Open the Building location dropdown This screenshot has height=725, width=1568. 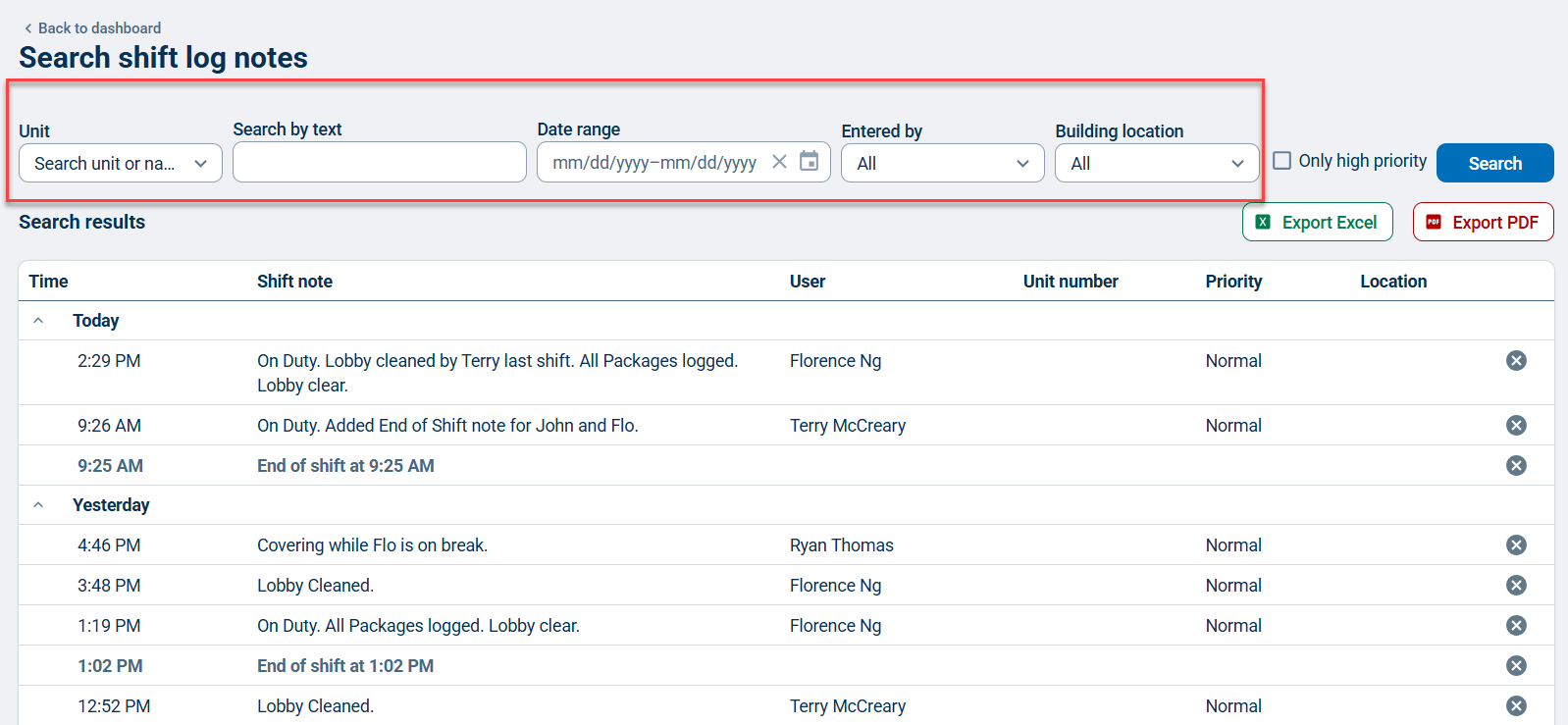pyautogui.click(x=1157, y=163)
